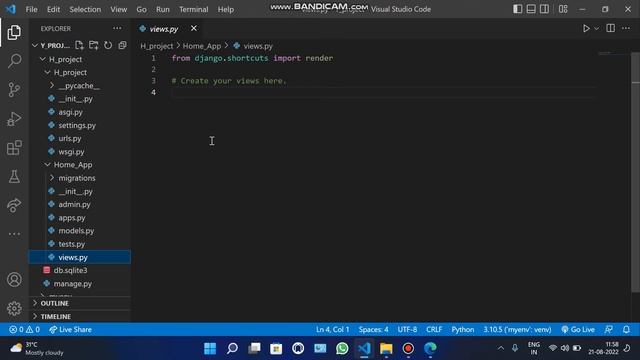Image resolution: width=640 pixels, height=360 pixels.
Task: Collapse the Home_App folder
Action: (x=47, y=165)
